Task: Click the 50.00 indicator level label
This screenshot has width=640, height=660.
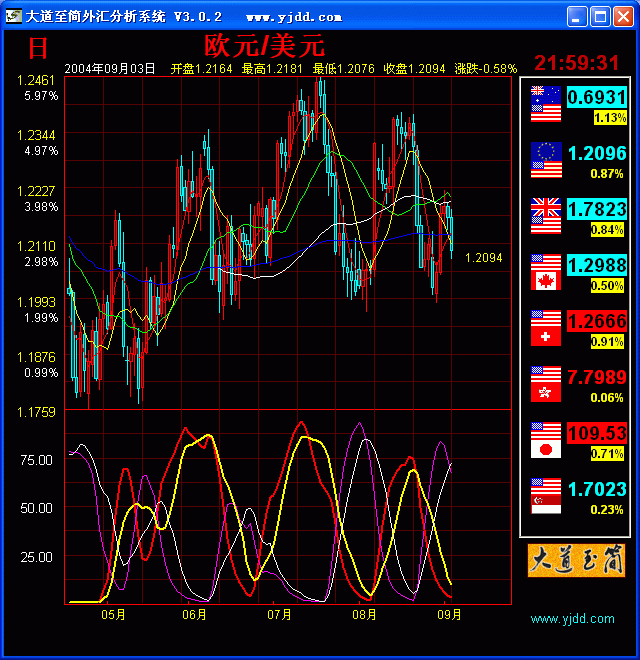Action: (x=36, y=508)
